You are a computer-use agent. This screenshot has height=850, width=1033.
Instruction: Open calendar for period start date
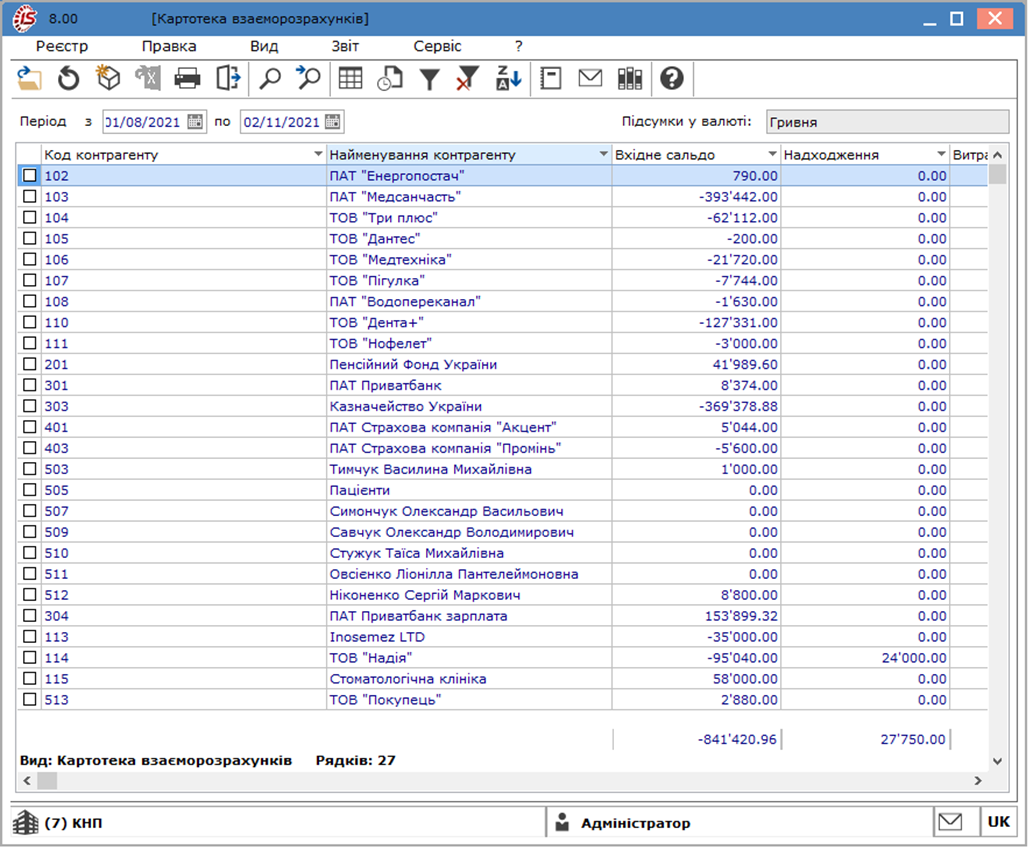point(195,122)
